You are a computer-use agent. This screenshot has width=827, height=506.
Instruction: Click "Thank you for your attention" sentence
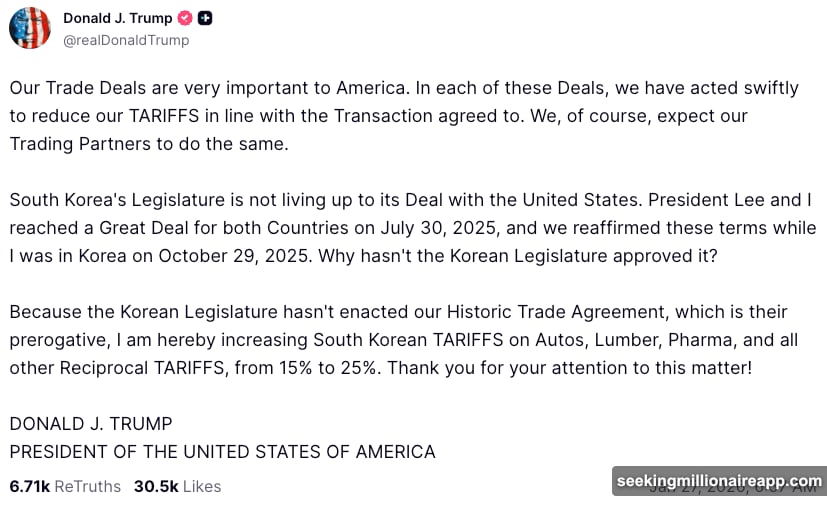[x=569, y=368]
